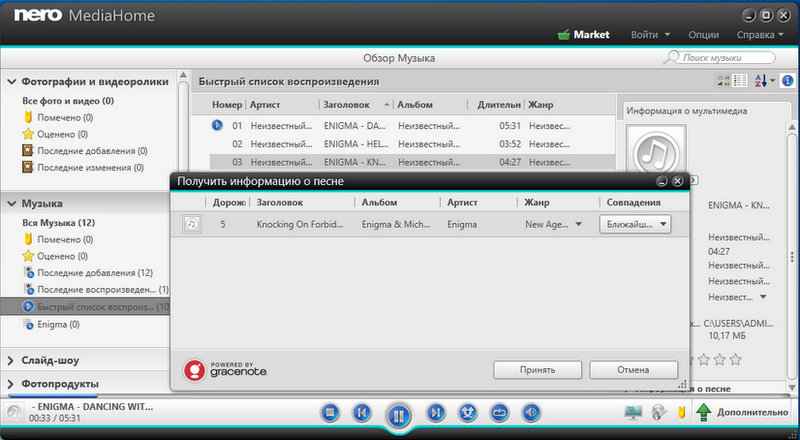
Task: Switch to thumbnail view
Action: (723, 81)
